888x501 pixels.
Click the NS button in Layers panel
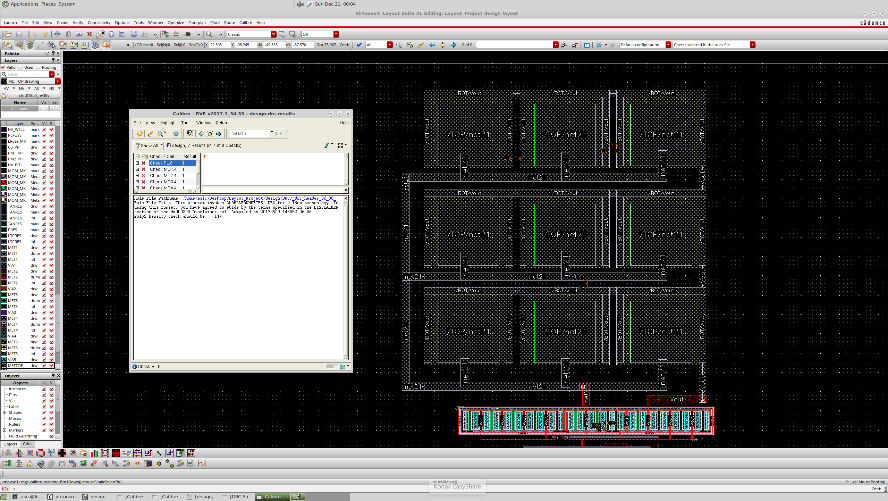click(x=52, y=89)
